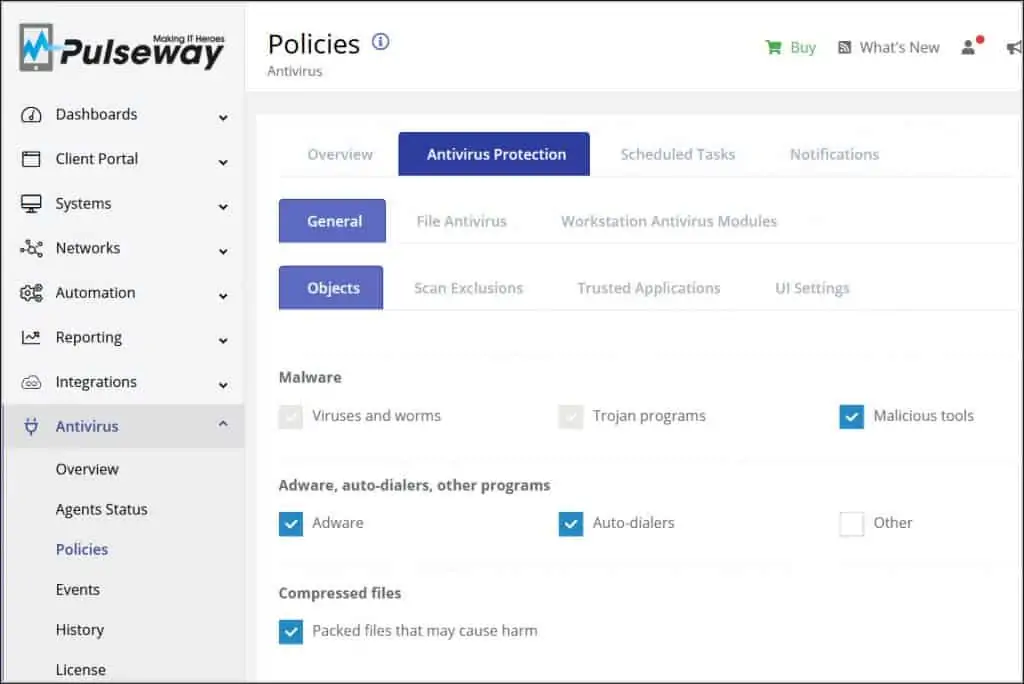The height and width of the screenshot is (684, 1024).
Task: Click the Pulseway logo
Action: click(122, 48)
